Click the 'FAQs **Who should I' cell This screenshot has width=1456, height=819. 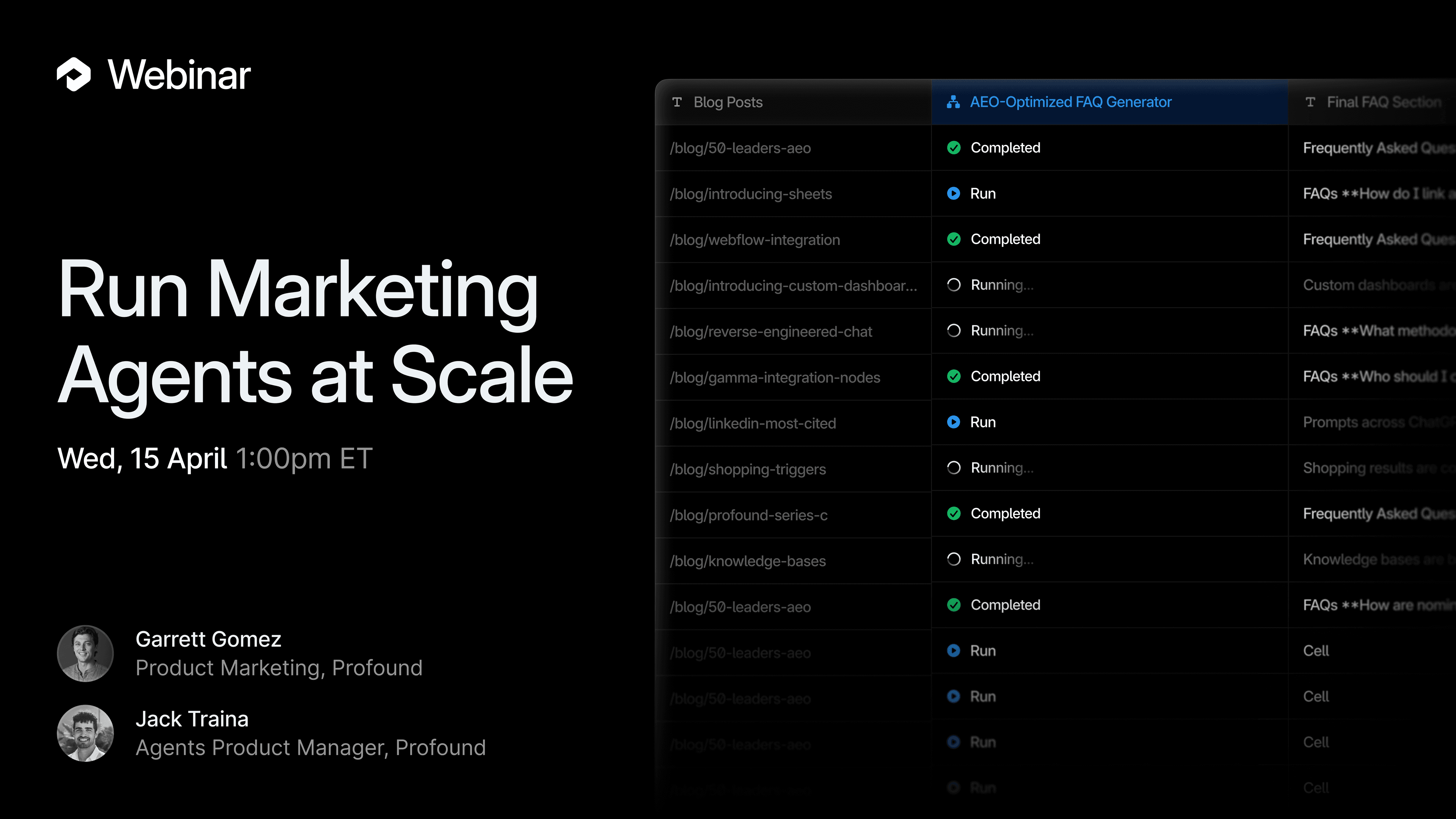coord(1372,377)
